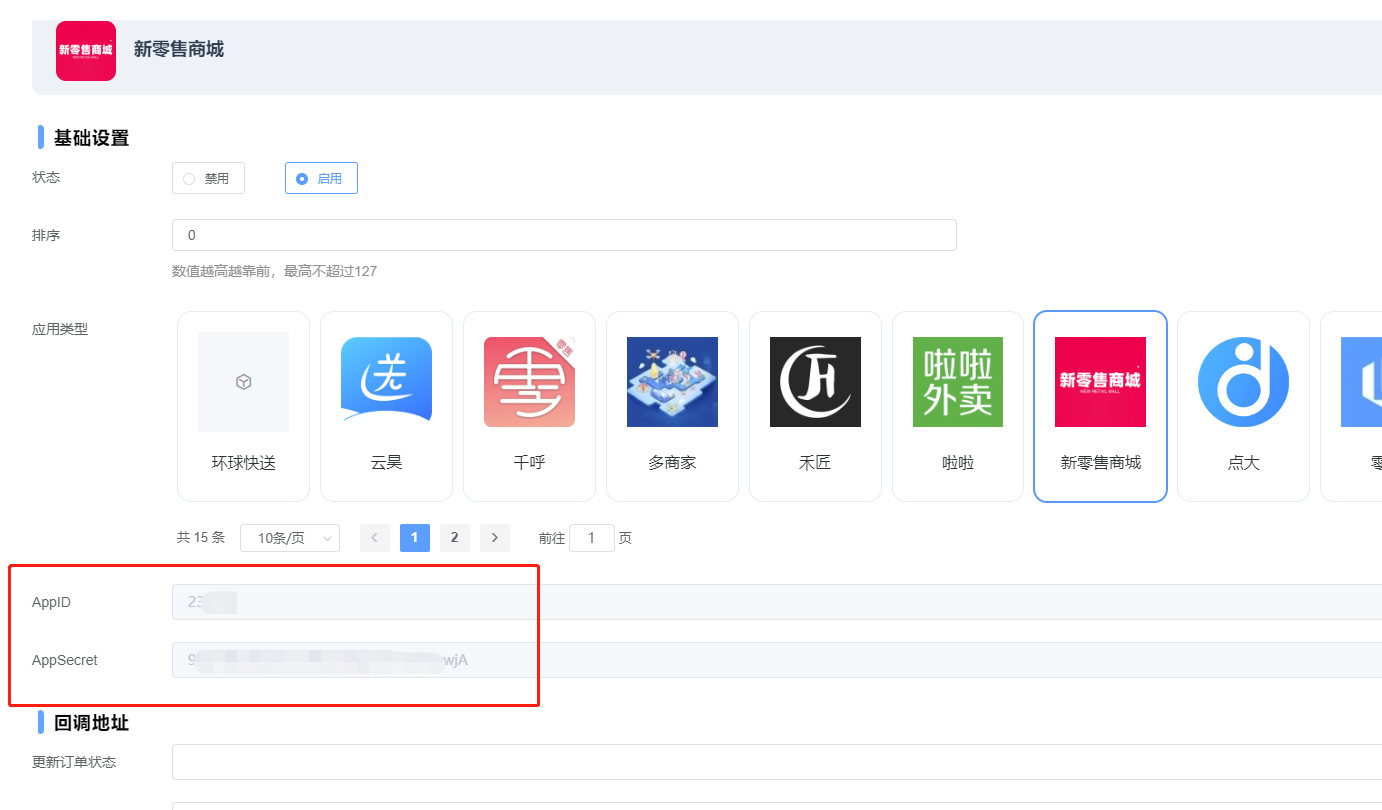The height and width of the screenshot is (810, 1382).
Task: Click the 更新订单状态 callback URL field
Action: click(776, 762)
